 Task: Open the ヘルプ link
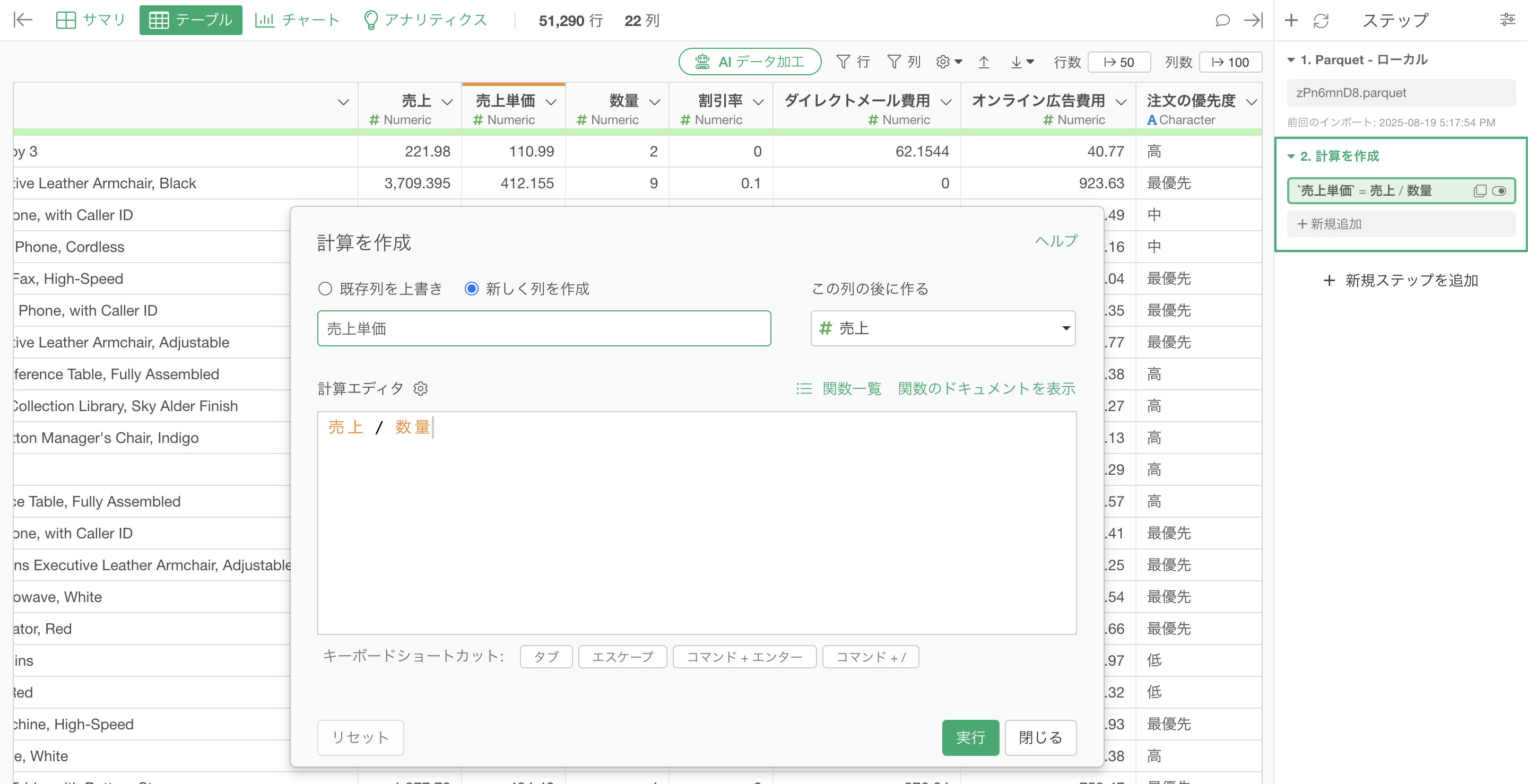(x=1056, y=241)
